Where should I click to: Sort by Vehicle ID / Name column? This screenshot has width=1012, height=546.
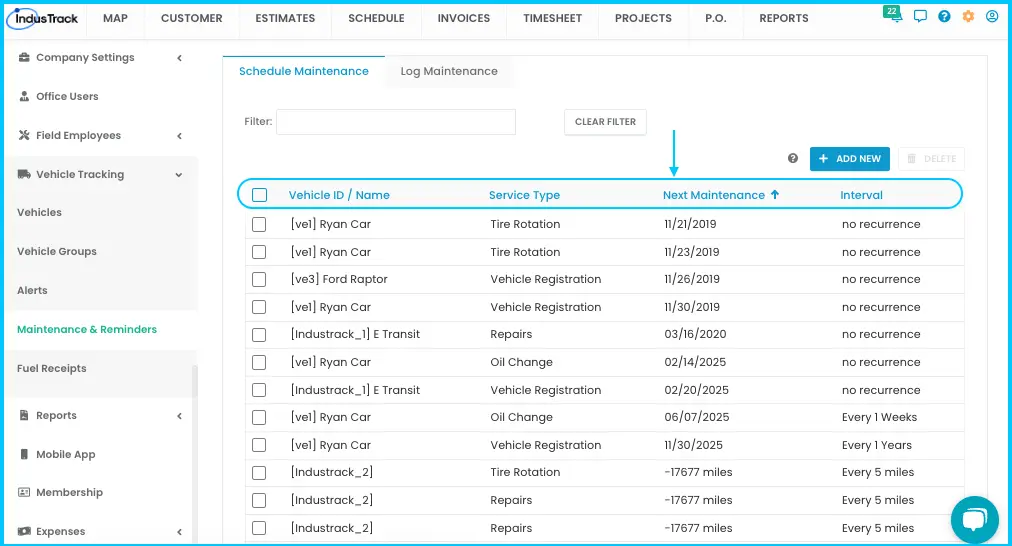(339, 195)
